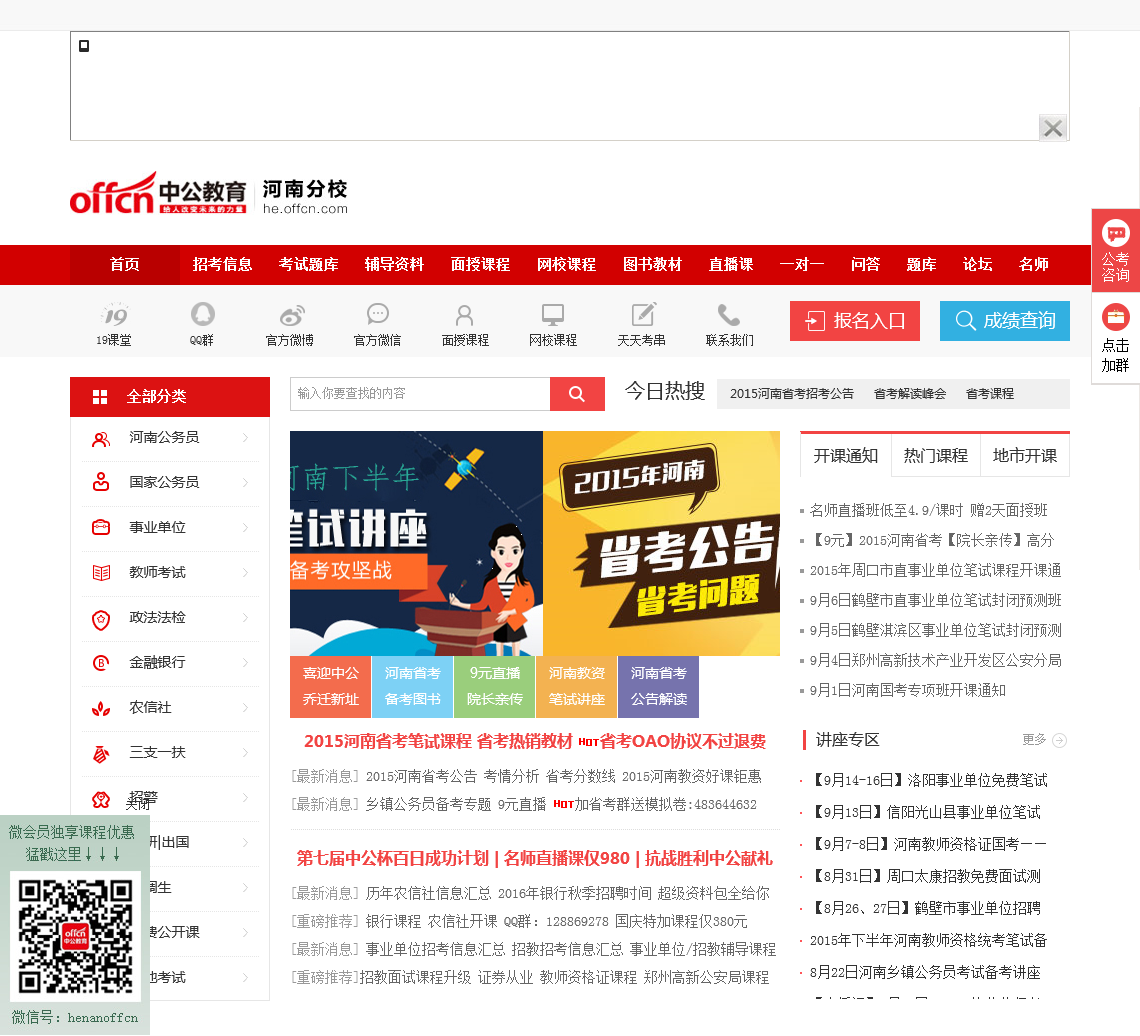1140x1036 pixels.
Task: Expand the 政法法检 chevron
Action: [x=245, y=618]
